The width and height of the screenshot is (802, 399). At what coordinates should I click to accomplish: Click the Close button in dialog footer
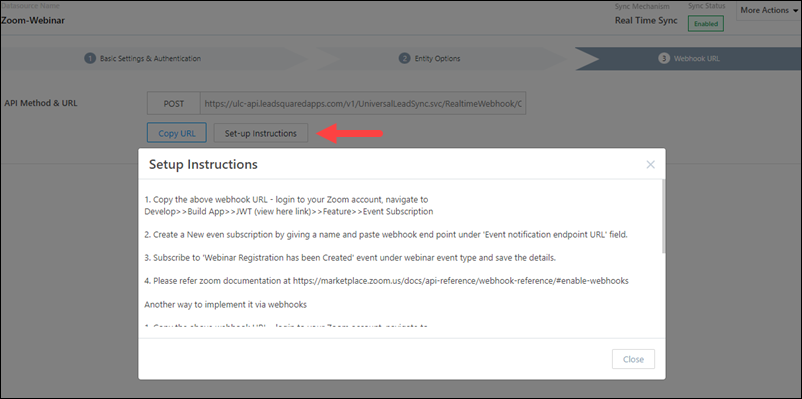(633, 359)
